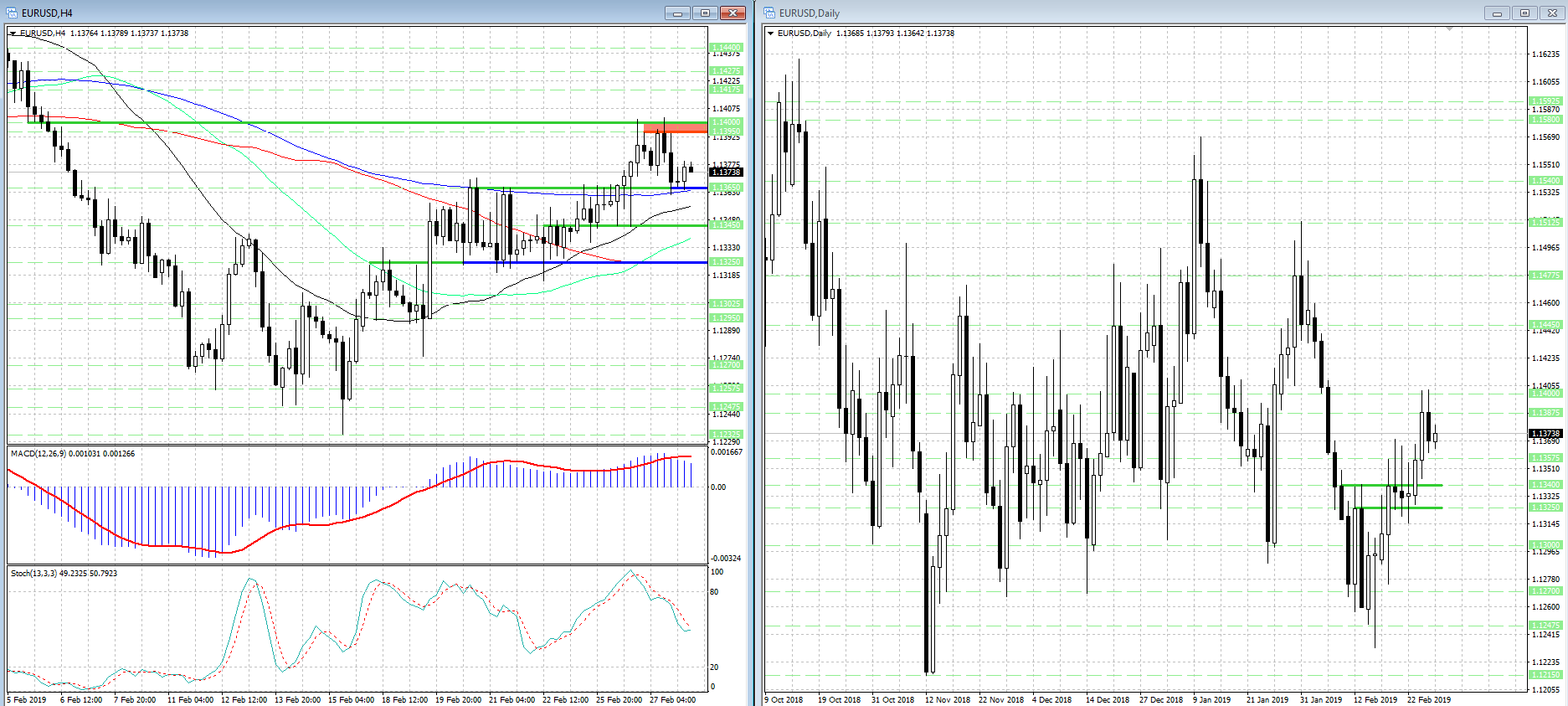Viewport: 1568px width, 706px height.
Task: Select the EURUSD,Daily window title
Action: click(x=810, y=13)
